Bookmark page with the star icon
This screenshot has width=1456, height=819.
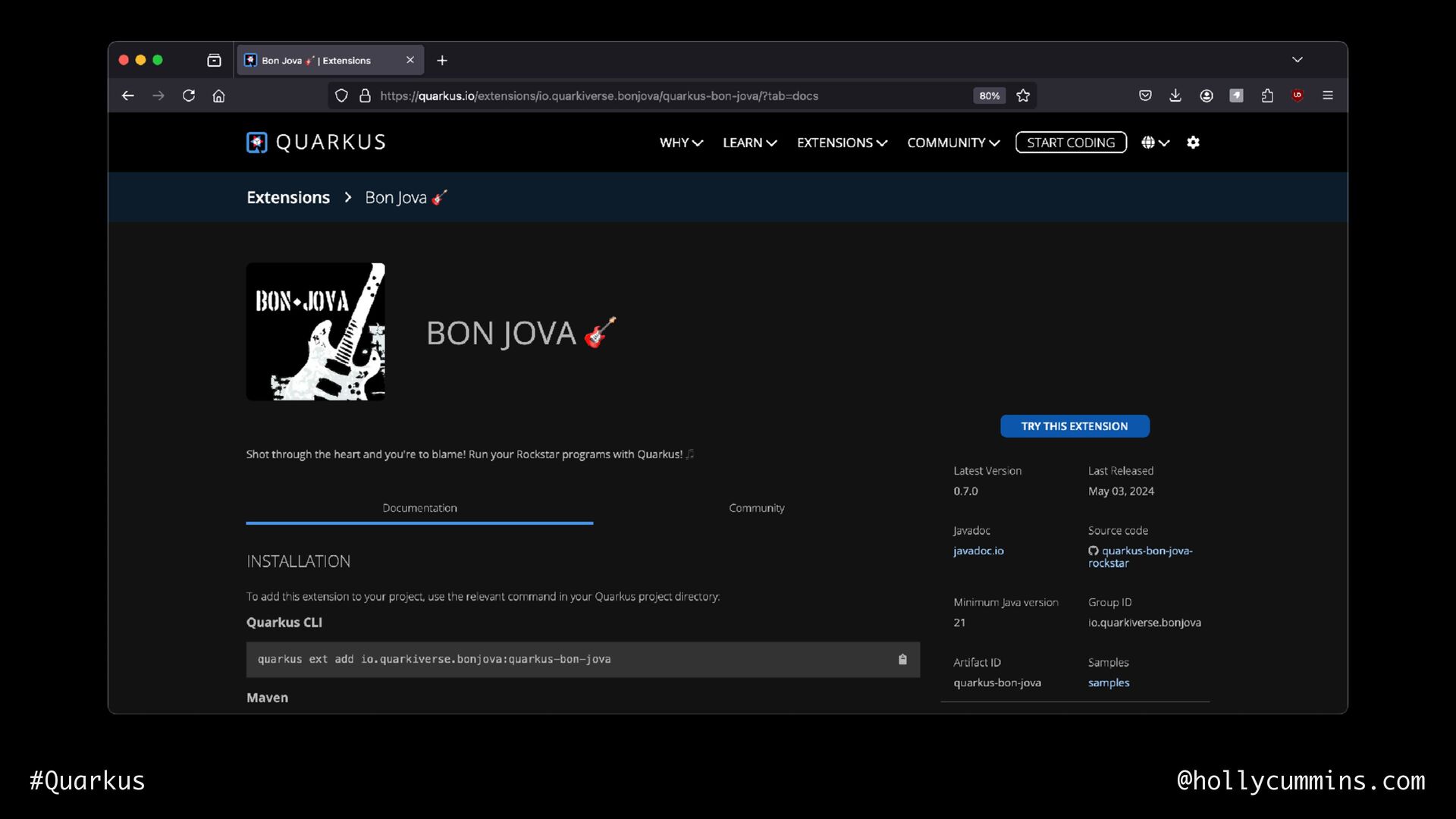click(1023, 96)
